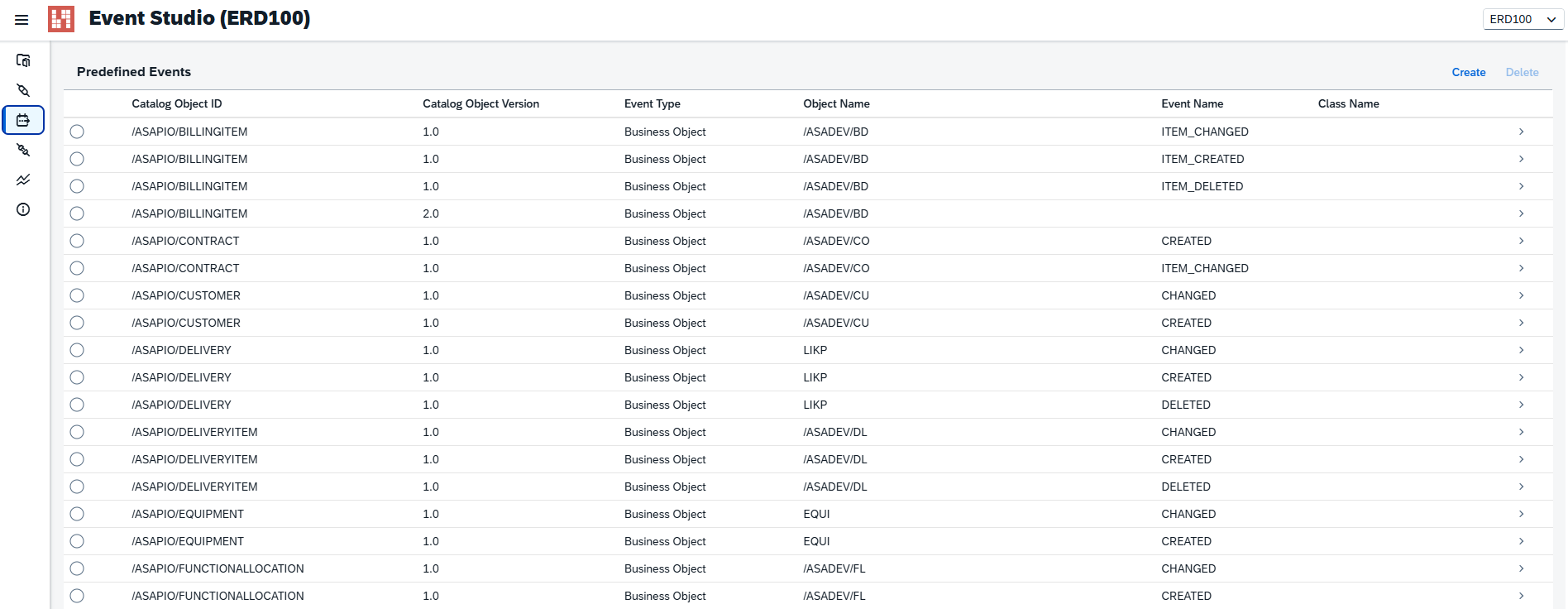Select the predefined events calendar icon
The image size is (1568, 609).
(x=23, y=120)
